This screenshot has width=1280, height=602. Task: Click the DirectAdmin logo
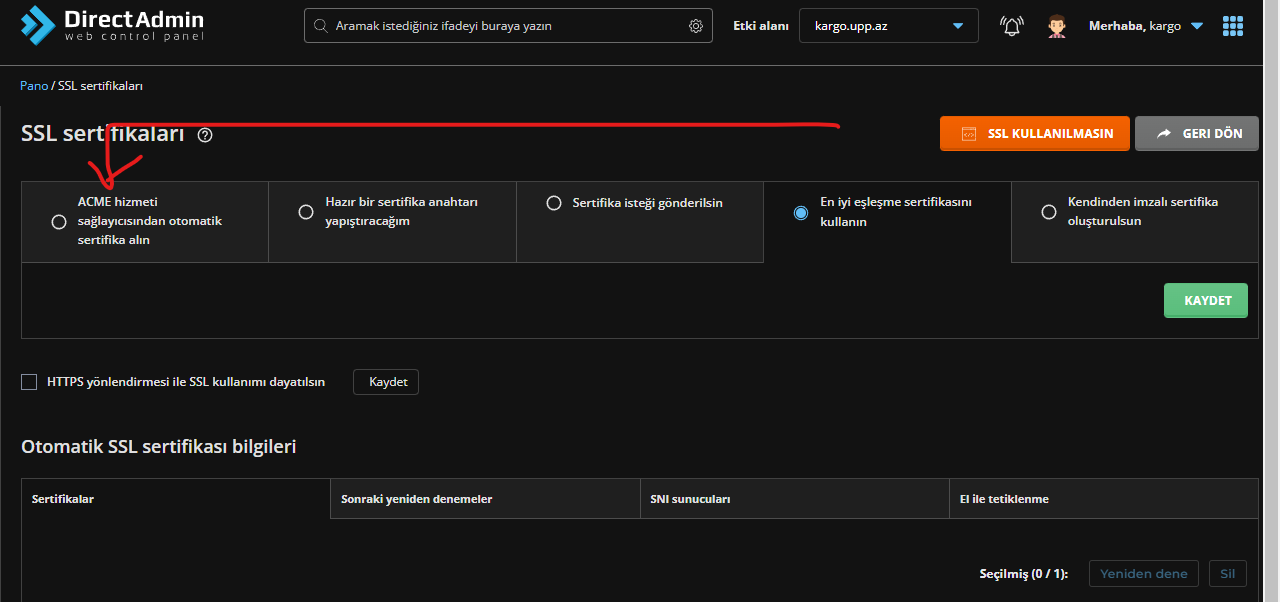click(112, 25)
